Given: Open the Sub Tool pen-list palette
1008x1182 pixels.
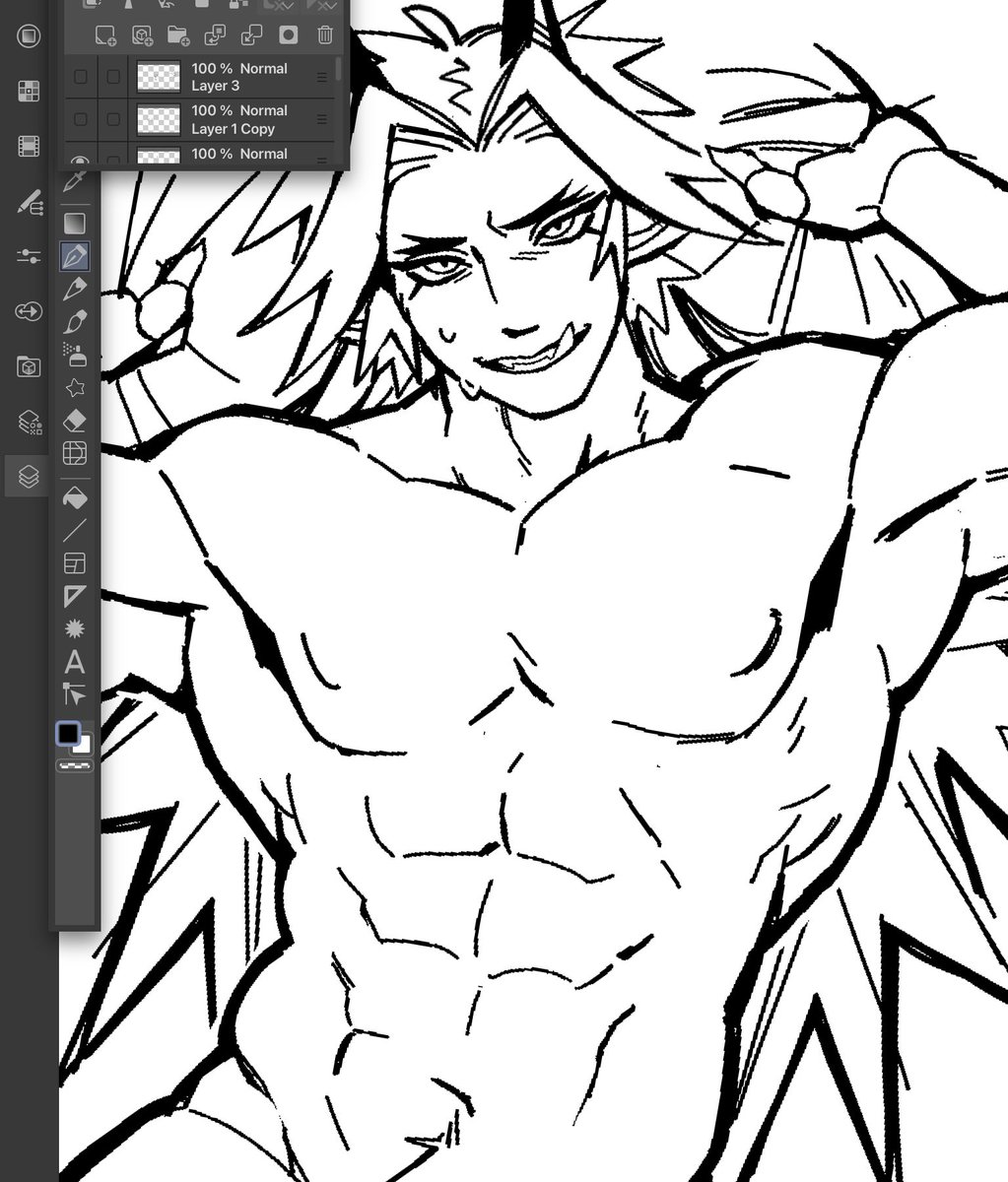Looking at the screenshot, I should (29, 202).
